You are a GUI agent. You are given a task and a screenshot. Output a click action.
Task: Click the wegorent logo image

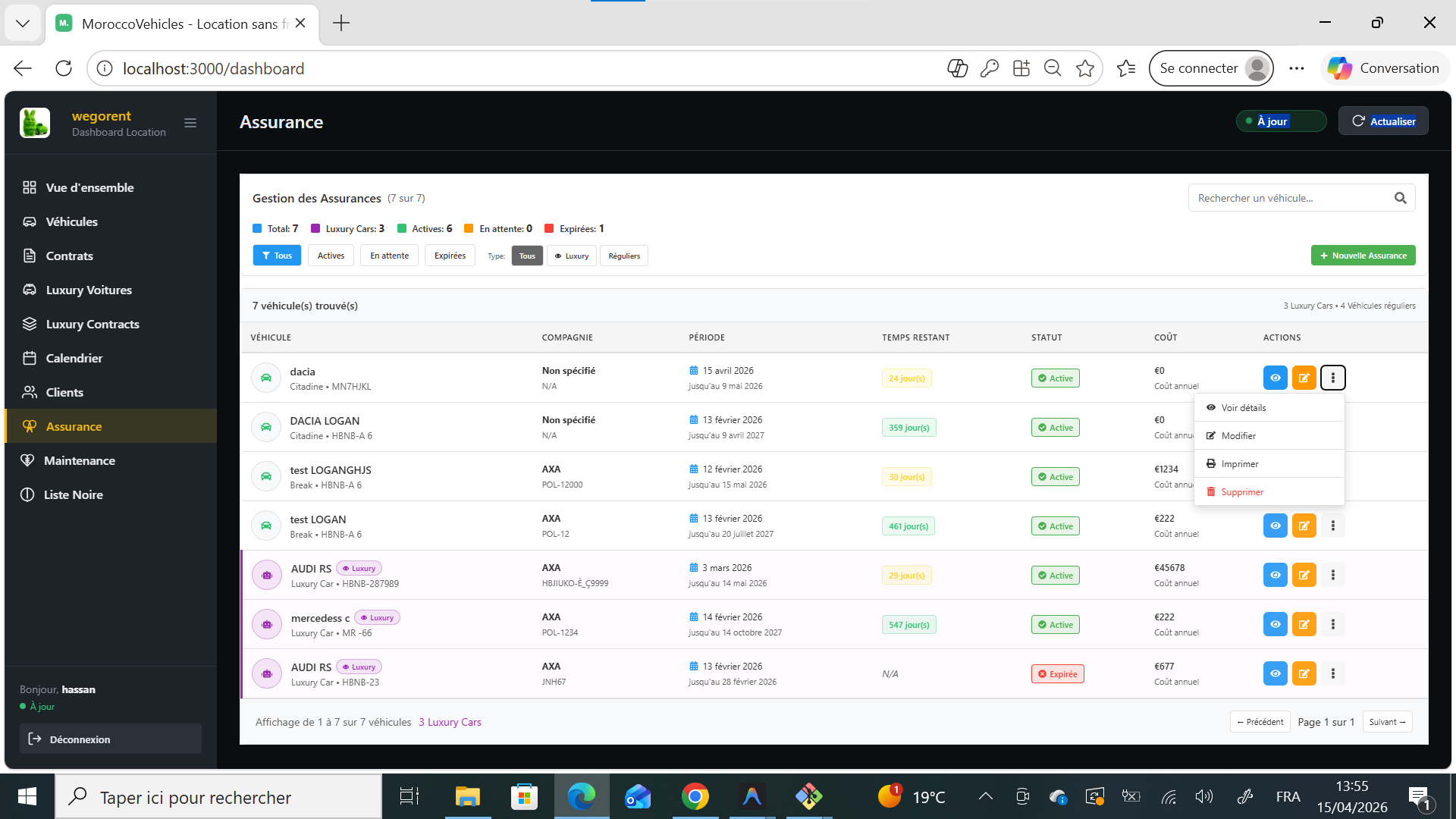coord(35,123)
